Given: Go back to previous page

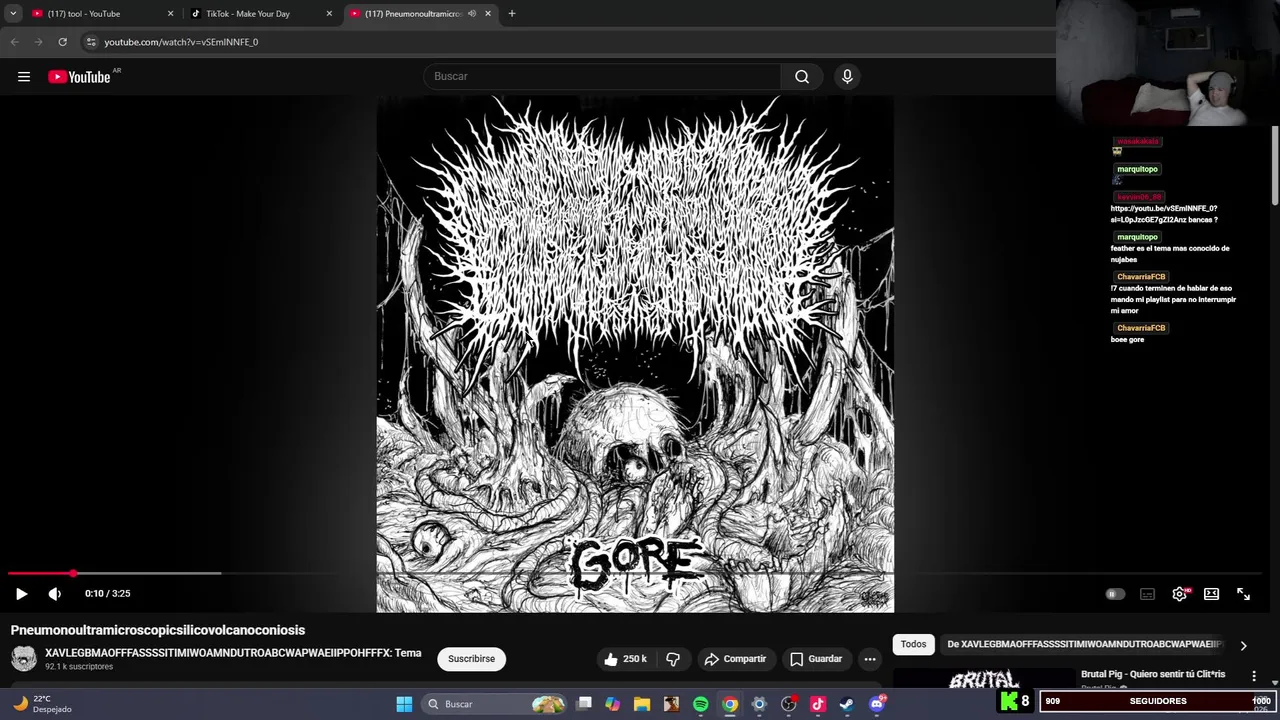Looking at the screenshot, I should [14, 42].
